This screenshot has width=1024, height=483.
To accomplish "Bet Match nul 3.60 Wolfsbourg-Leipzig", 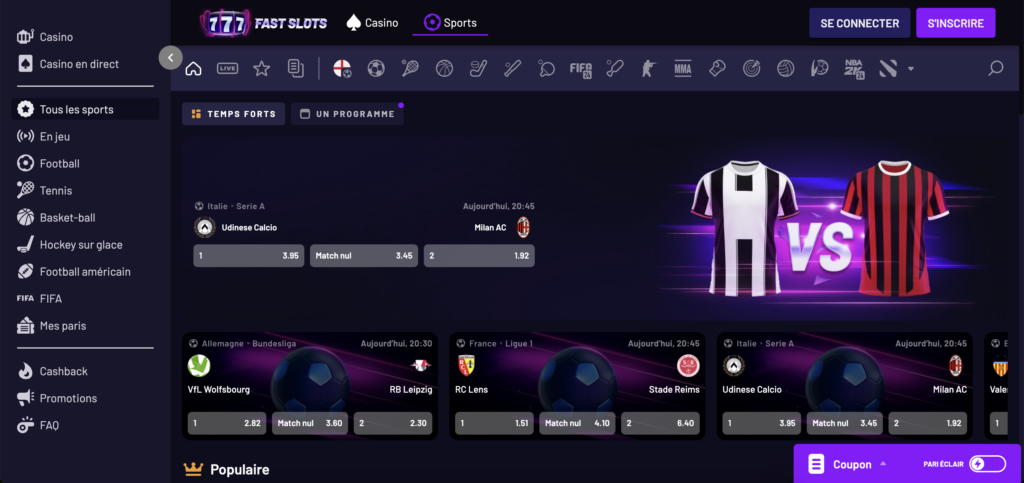I will point(310,423).
